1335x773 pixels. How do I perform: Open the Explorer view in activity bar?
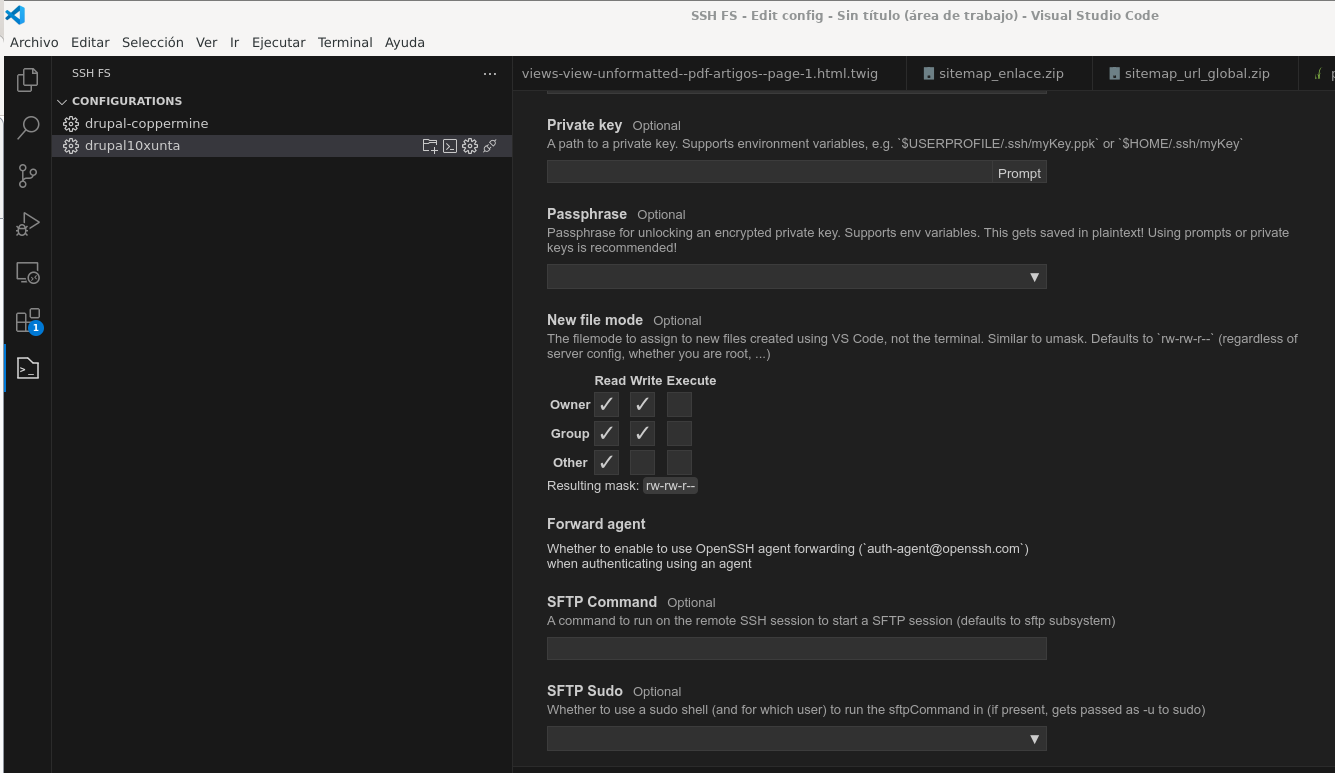click(x=28, y=80)
